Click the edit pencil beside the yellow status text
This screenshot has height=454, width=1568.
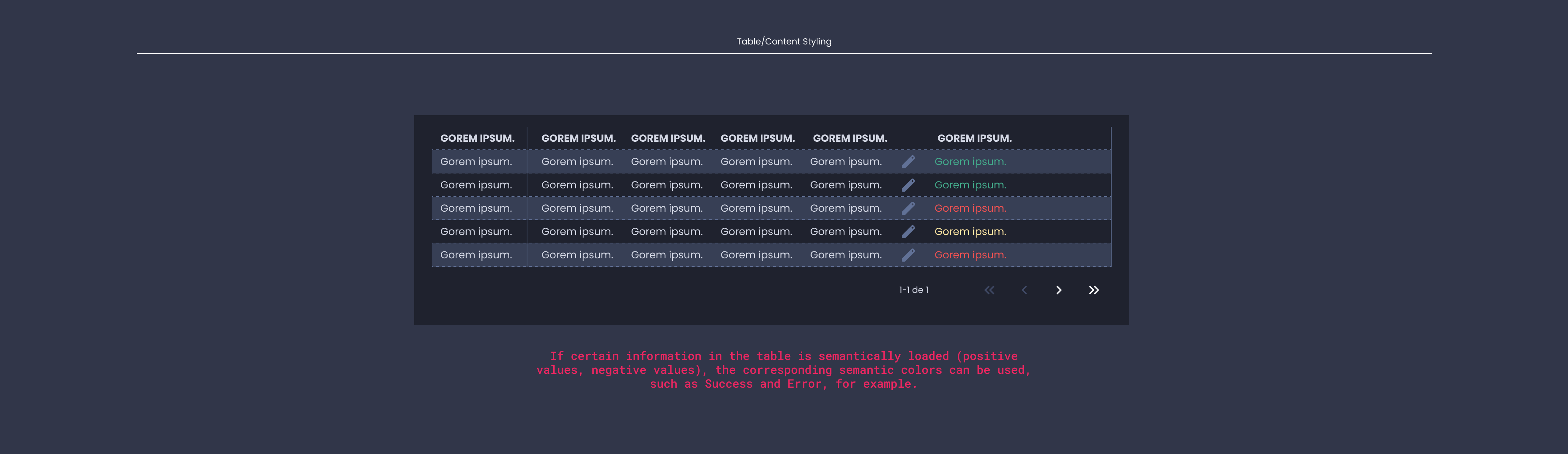(908, 232)
